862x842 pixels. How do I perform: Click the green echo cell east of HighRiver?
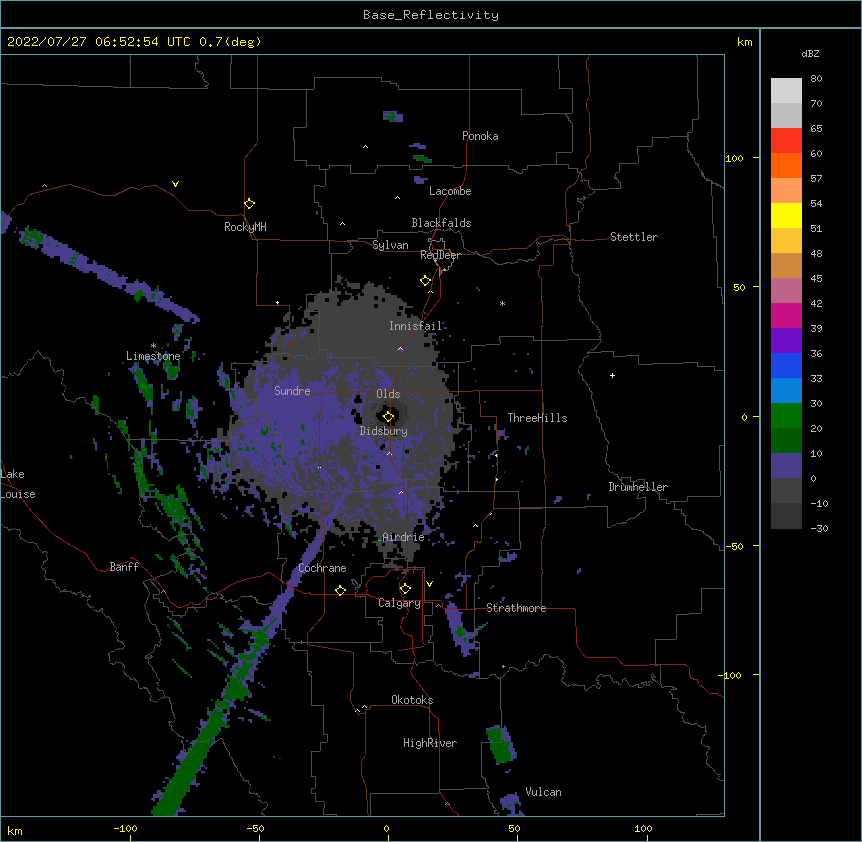point(500,744)
